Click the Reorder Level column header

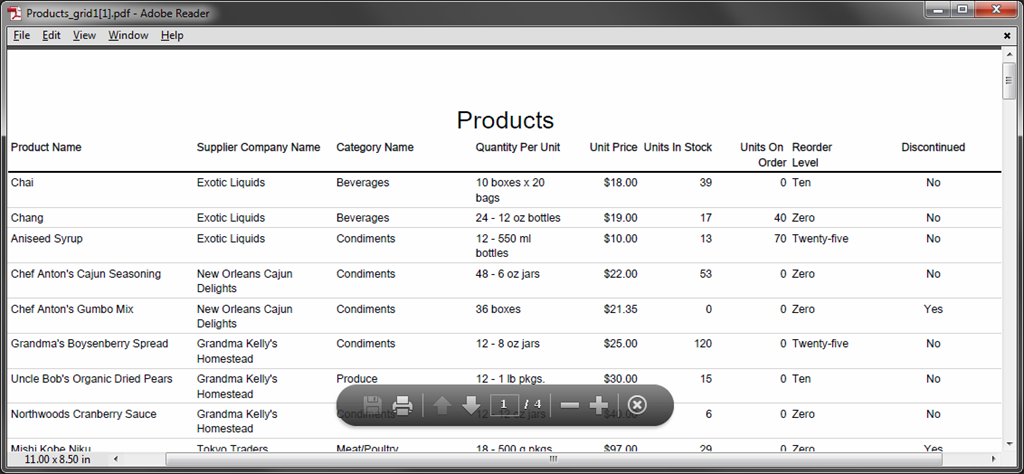point(812,155)
